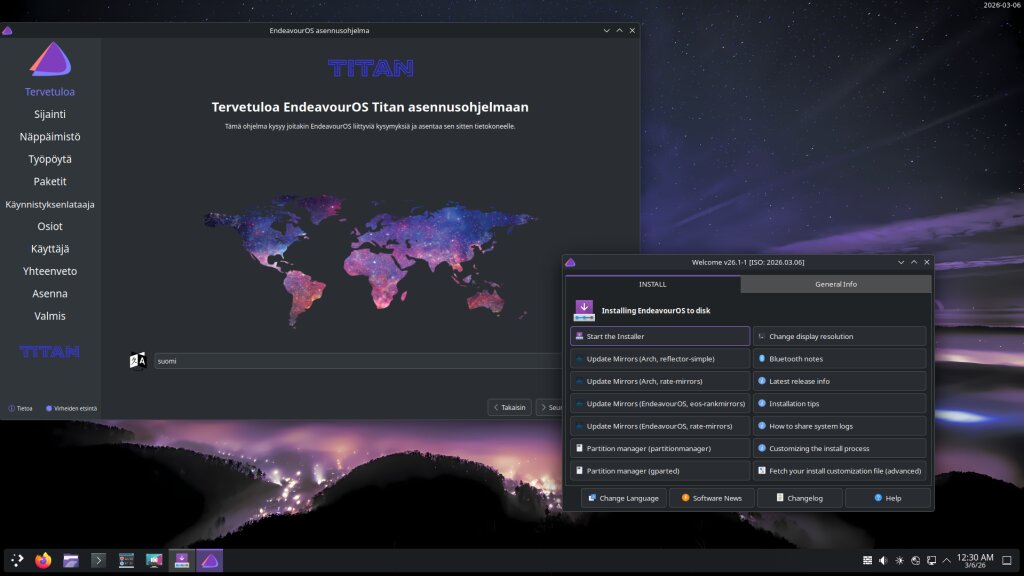Select the INSTALL tab

click(x=652, y=284)
